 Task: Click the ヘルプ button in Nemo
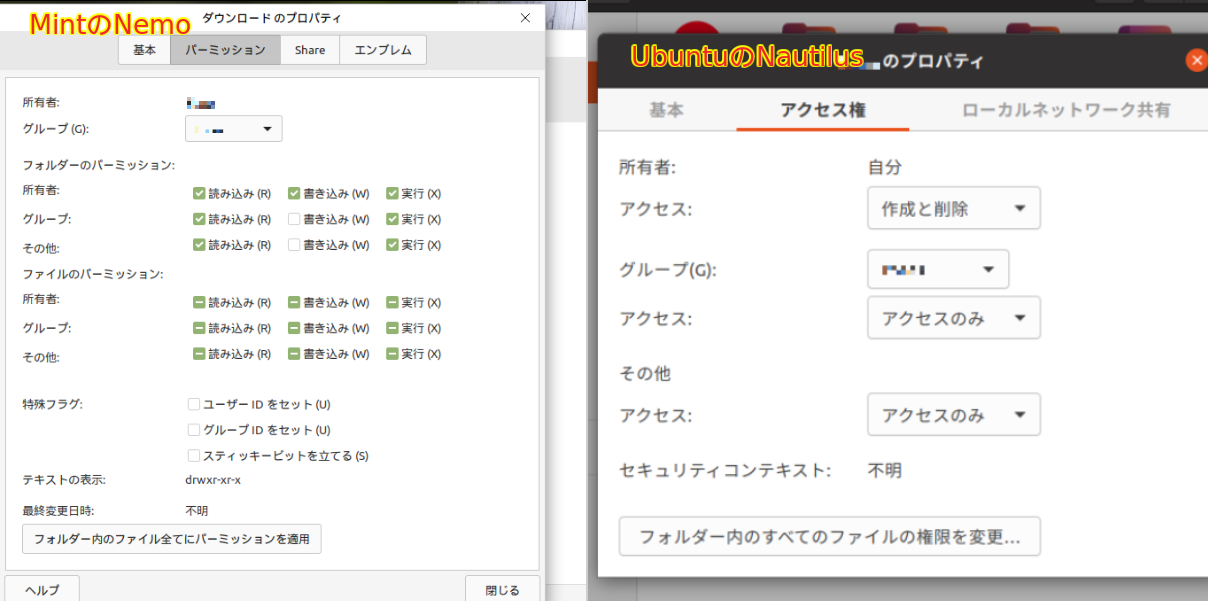(x=42, y=590)
